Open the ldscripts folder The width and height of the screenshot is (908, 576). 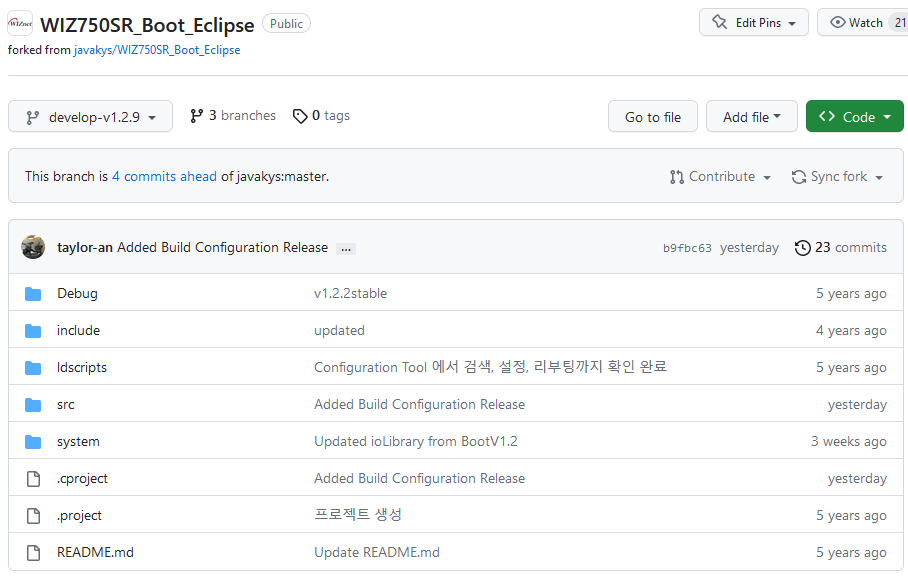[x=82, y=368]
